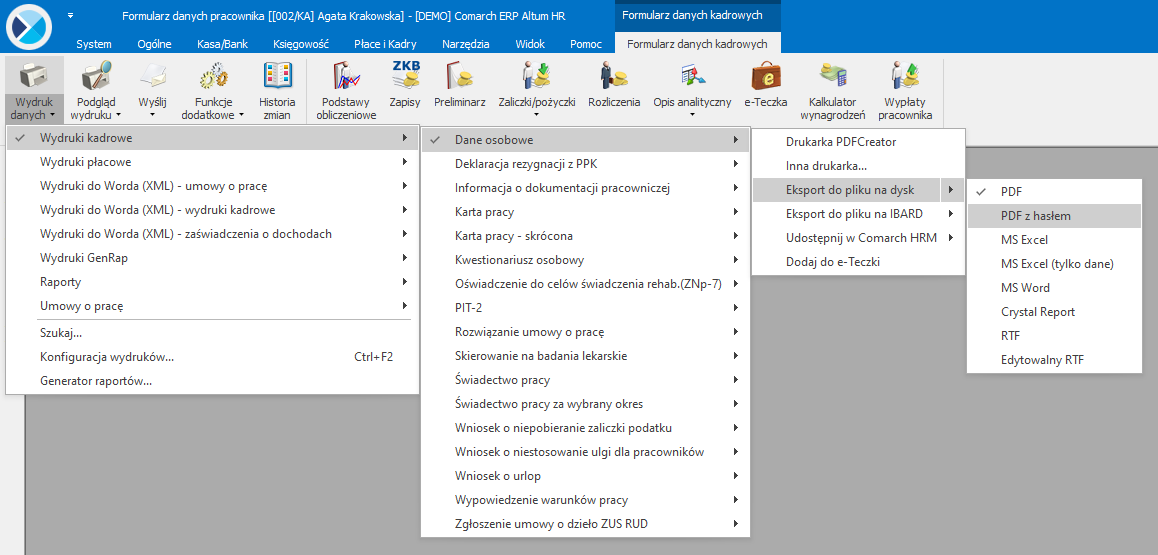Open the System ribbon tab
1158x555 pixels.
pyautogui.click(x=94, y=44)
